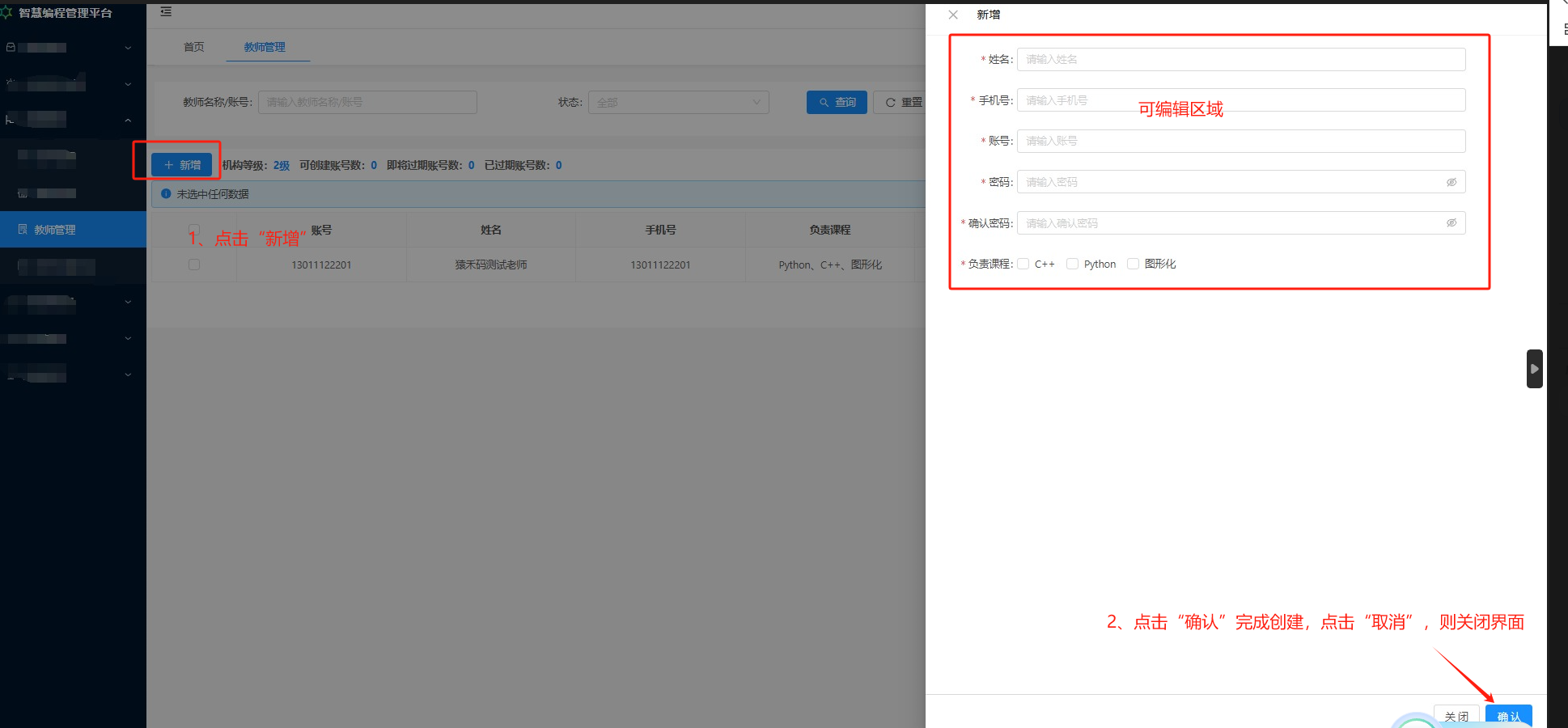
Task: Click 确认 to confirm creation
Action: click(1508, 716)
